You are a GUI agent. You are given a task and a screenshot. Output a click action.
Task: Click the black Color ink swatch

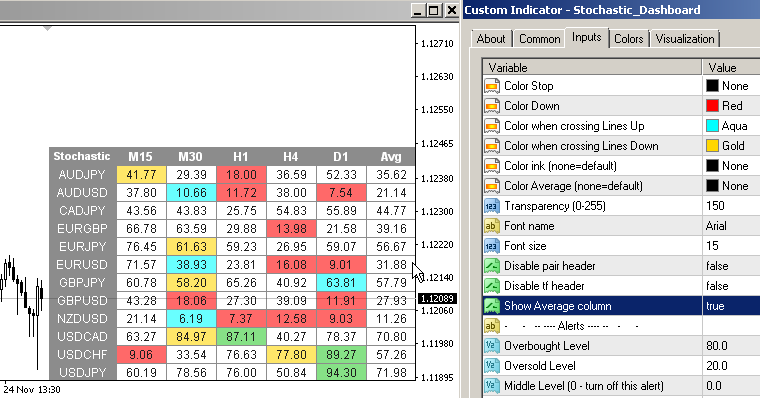[712, 166]
